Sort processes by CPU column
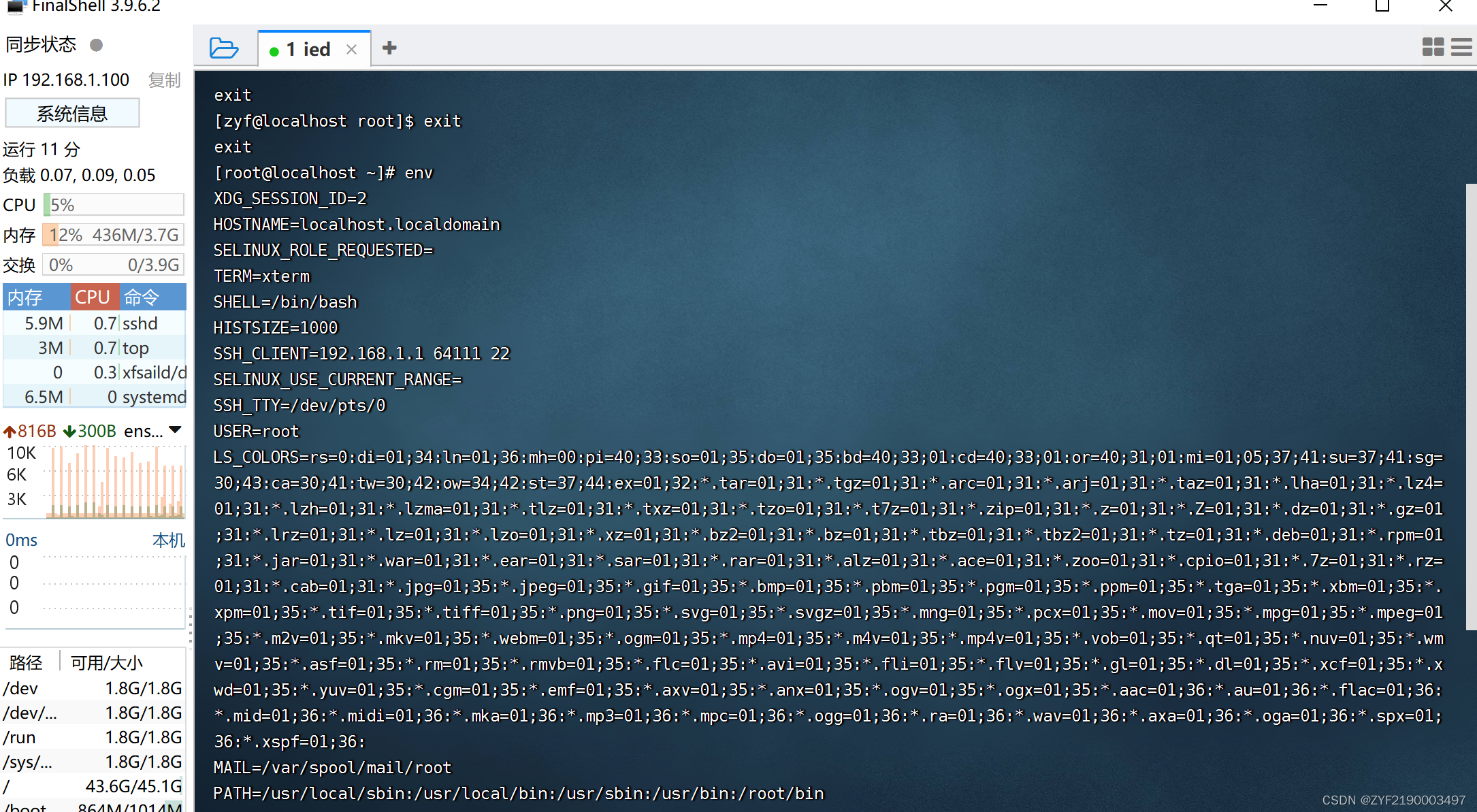Screen dimensions: 1477x812 [94, 297]
